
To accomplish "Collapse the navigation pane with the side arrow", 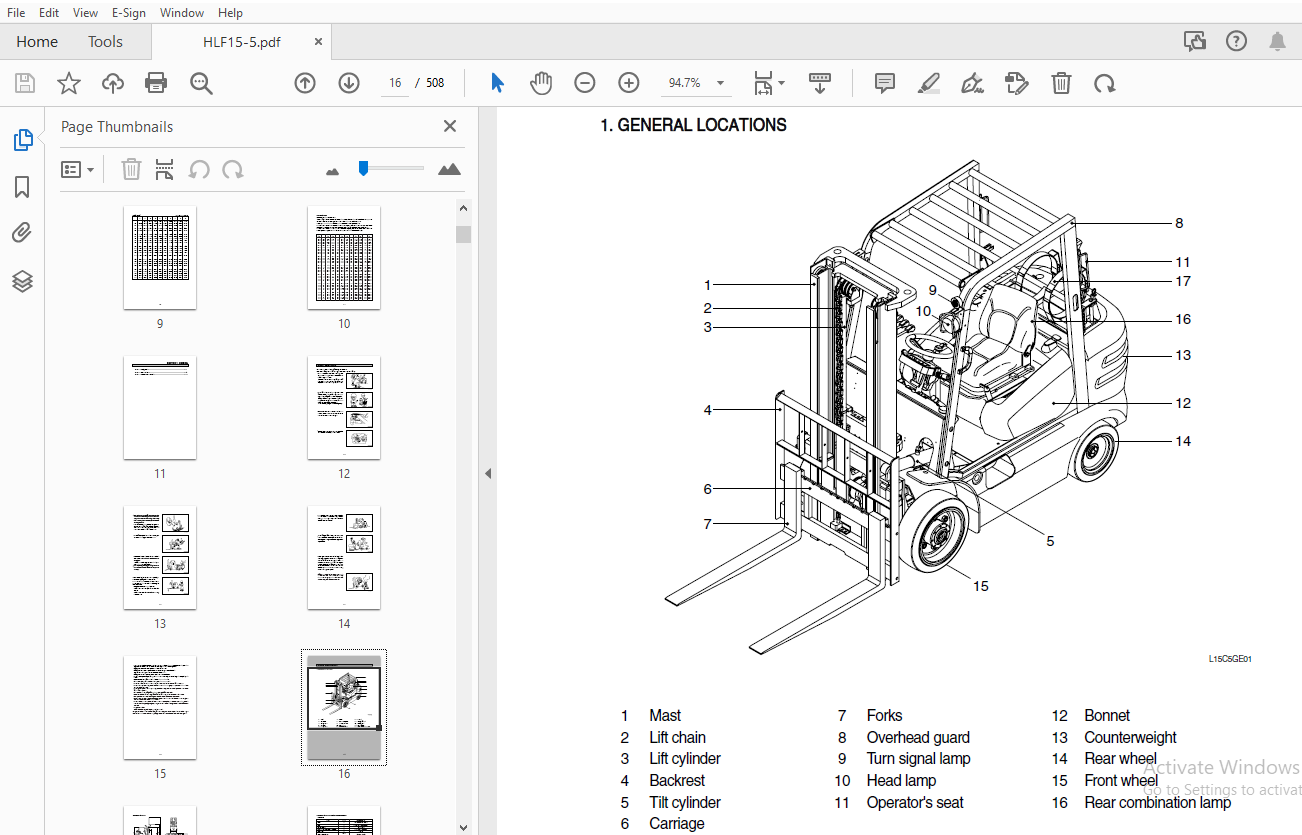I will coord(488,473).
